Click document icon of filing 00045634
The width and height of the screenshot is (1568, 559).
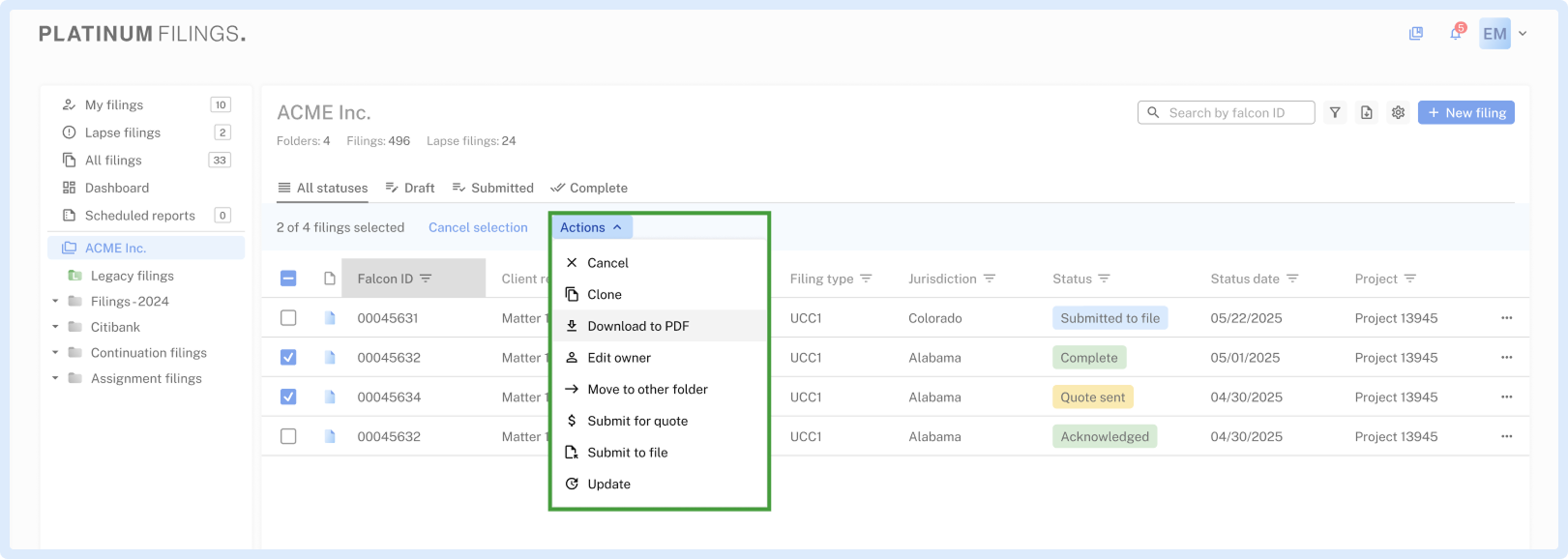(330, 397)
